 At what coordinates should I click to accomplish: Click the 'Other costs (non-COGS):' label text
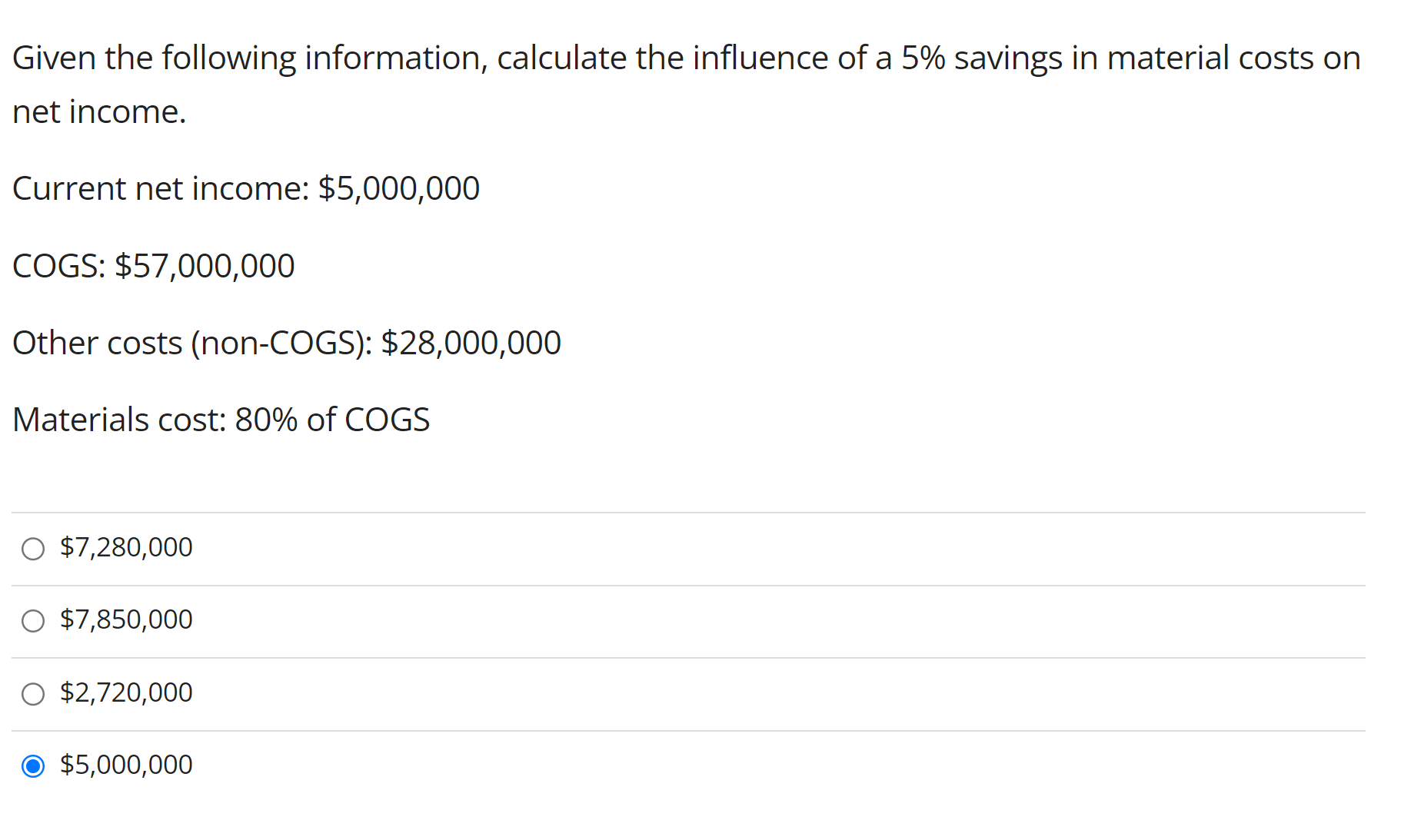tap(192, 343)
